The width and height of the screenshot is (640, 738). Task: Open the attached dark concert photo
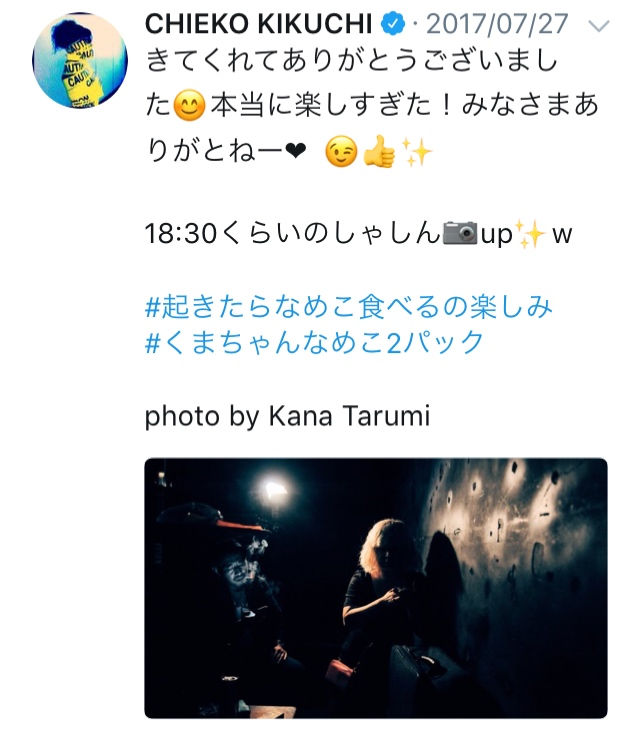point(376,587)
